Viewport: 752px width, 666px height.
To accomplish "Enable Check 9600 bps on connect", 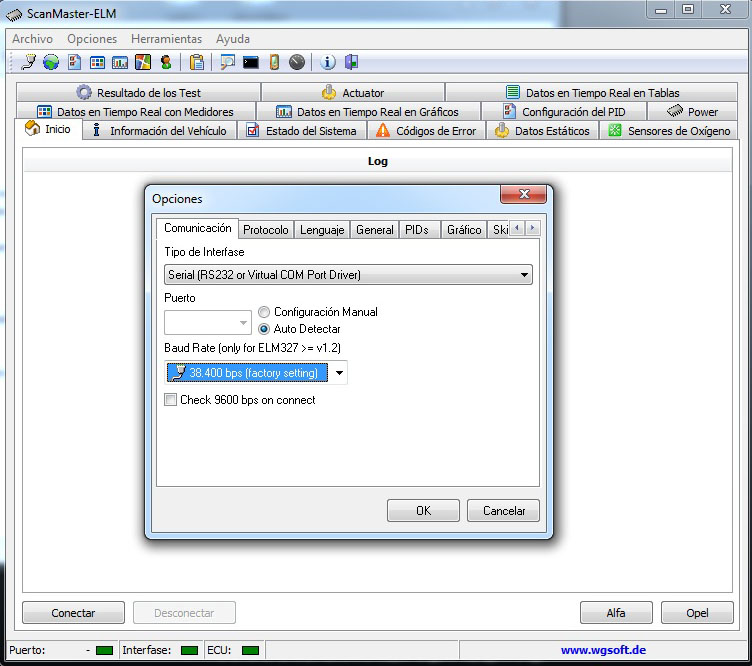I will tap(171, 400).
